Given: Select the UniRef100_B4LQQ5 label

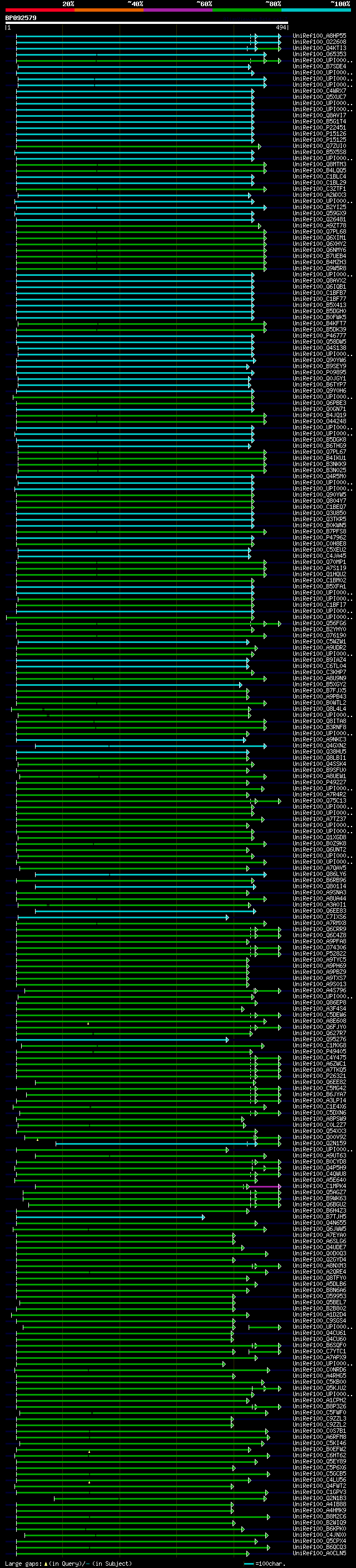Looking at the screenshot, I should click(319, 170).
